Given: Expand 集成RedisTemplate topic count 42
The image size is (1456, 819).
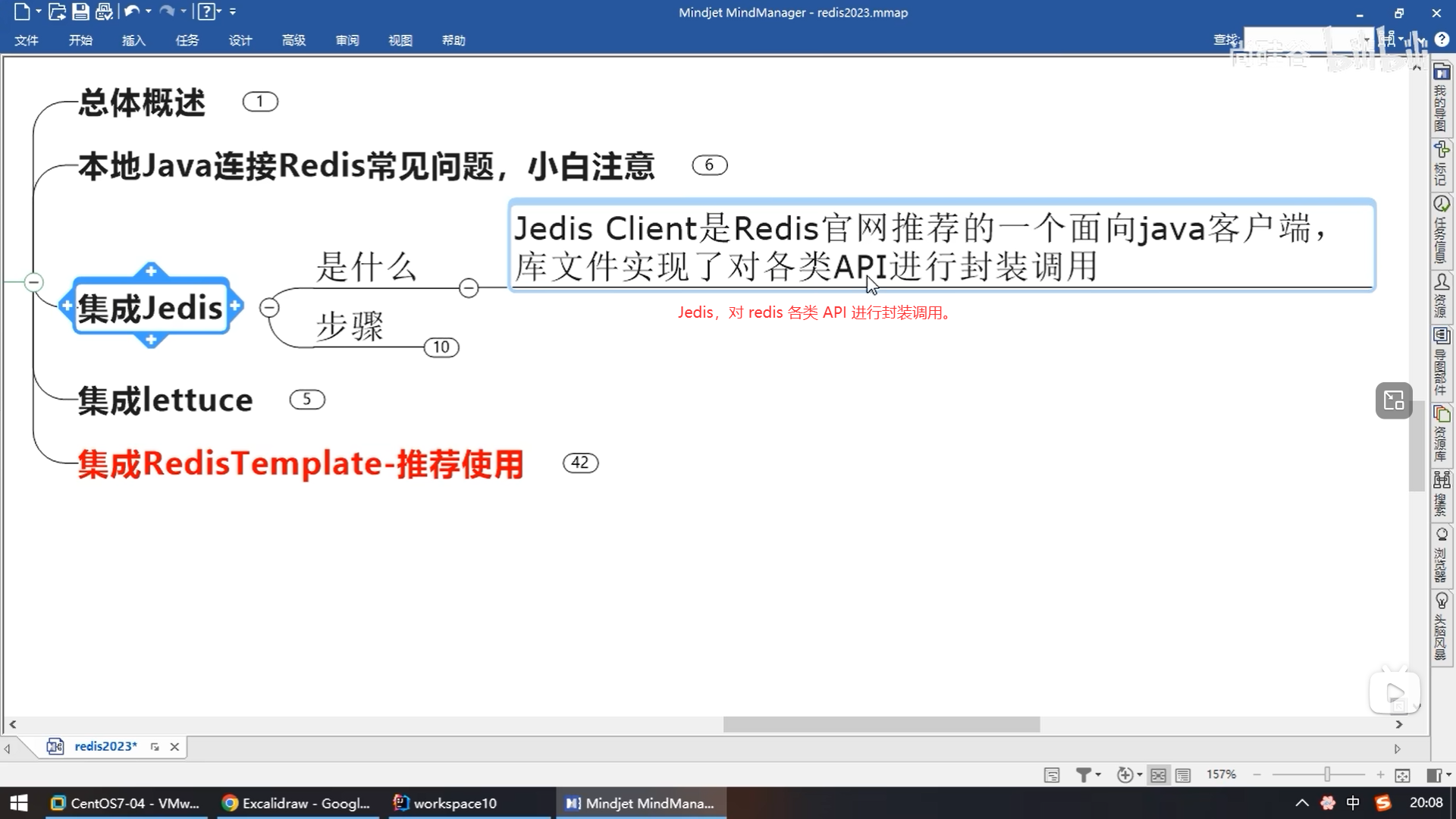Looking at the screenshot, I should pos(580,463).
